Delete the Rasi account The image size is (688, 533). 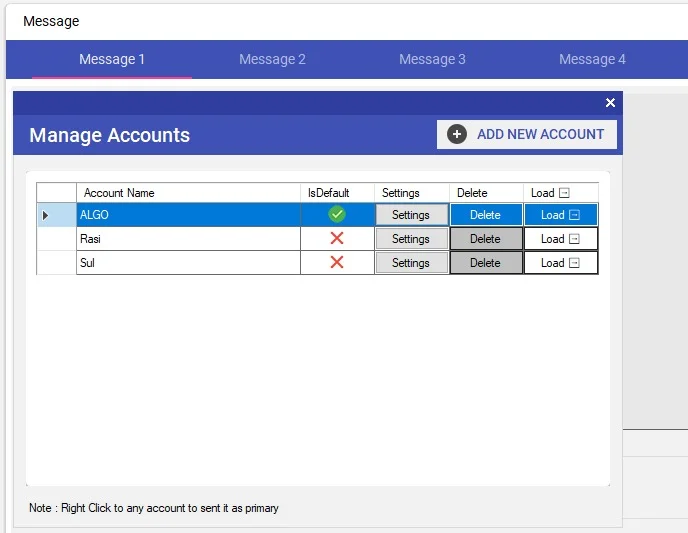pos(485,239)
